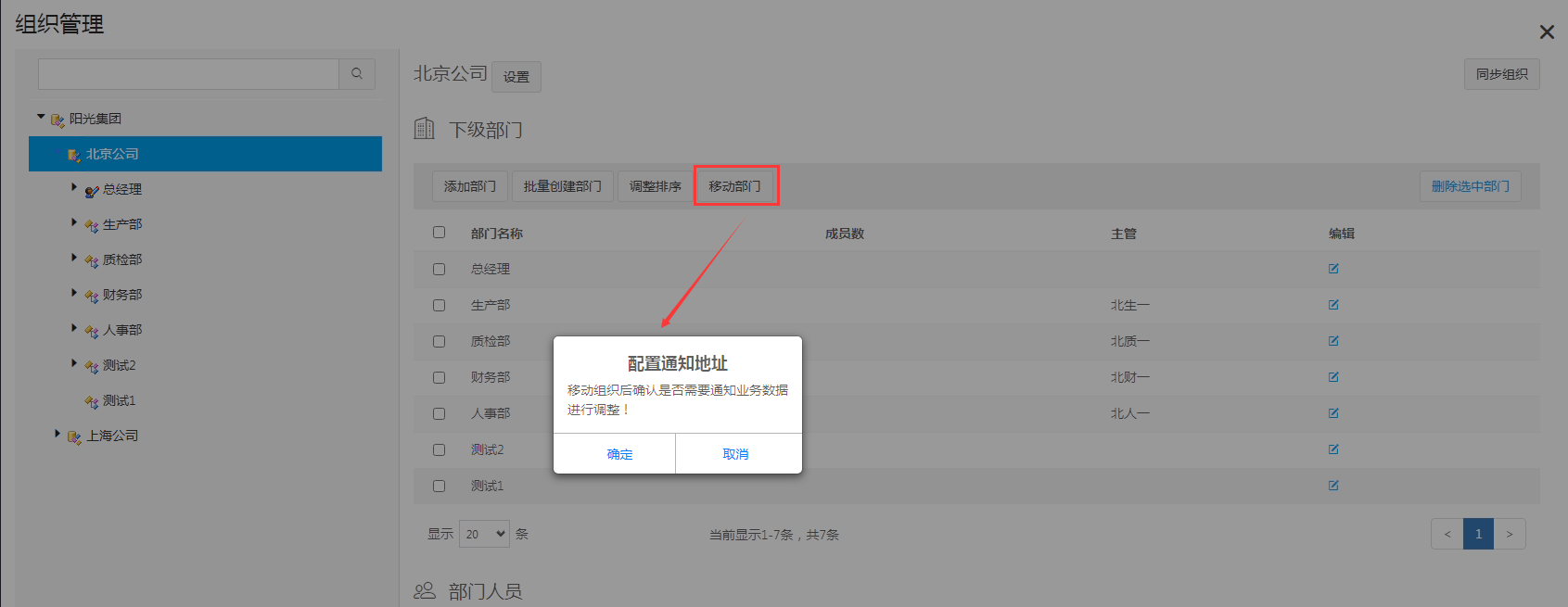Click the 北质一 supervisor cell
The image size is (1568, 607).
(x=1129, y=341)
